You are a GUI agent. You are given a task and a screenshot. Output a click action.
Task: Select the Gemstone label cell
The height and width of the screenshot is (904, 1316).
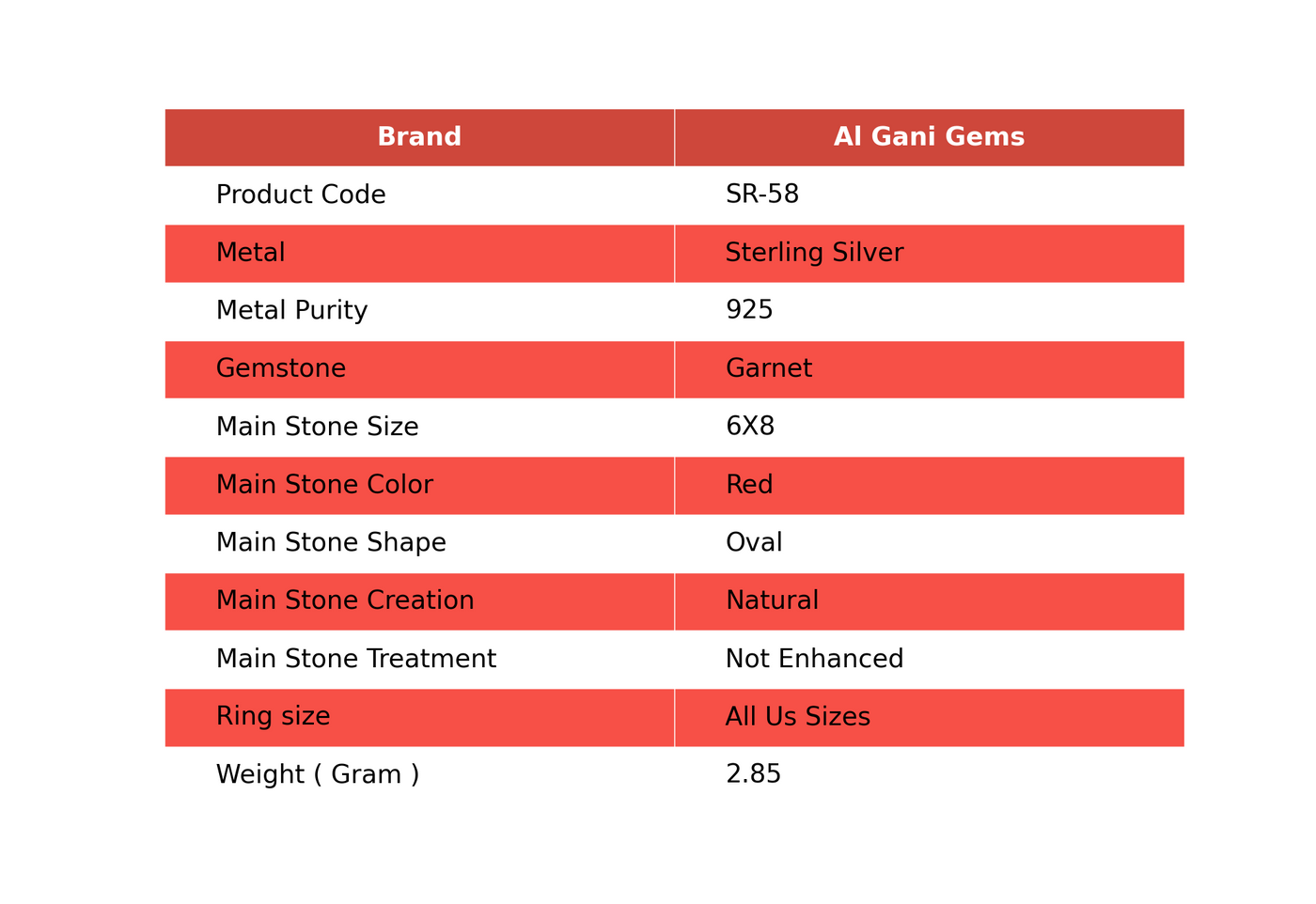pos(419,369)
